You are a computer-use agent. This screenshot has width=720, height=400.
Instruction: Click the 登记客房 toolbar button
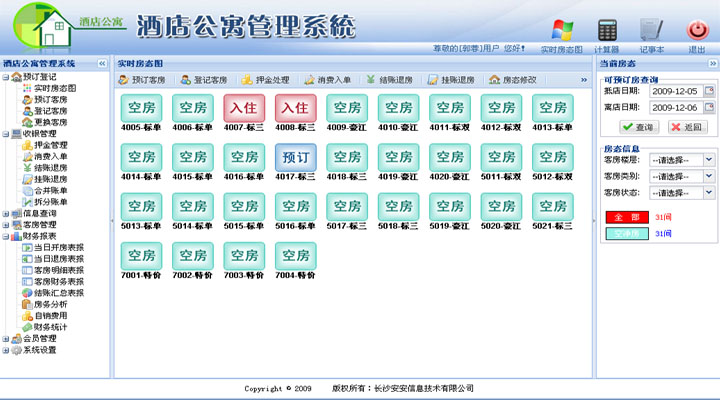coord(204,80)
